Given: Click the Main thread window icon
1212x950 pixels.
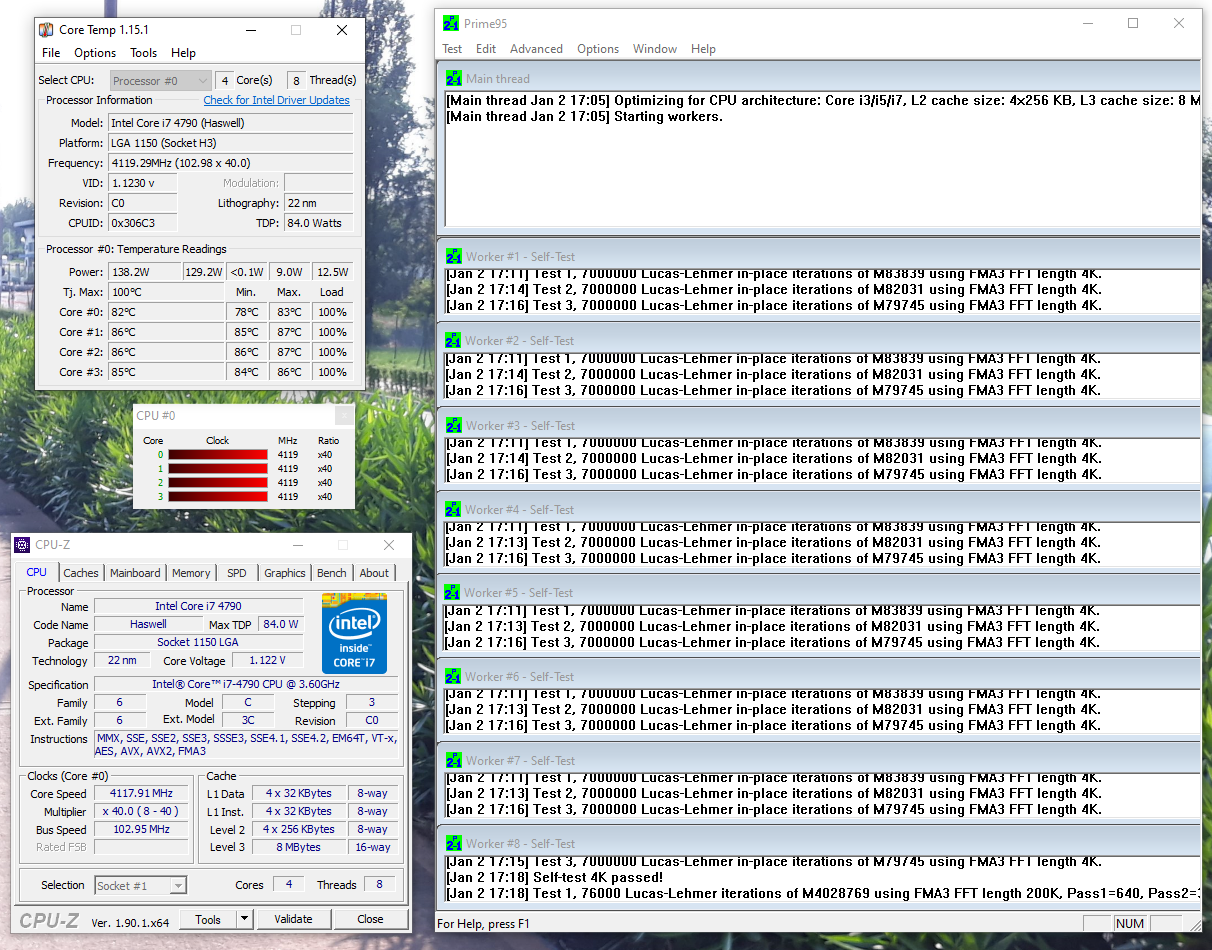Looking at the screenshot, I should click(x=453, y=78).
